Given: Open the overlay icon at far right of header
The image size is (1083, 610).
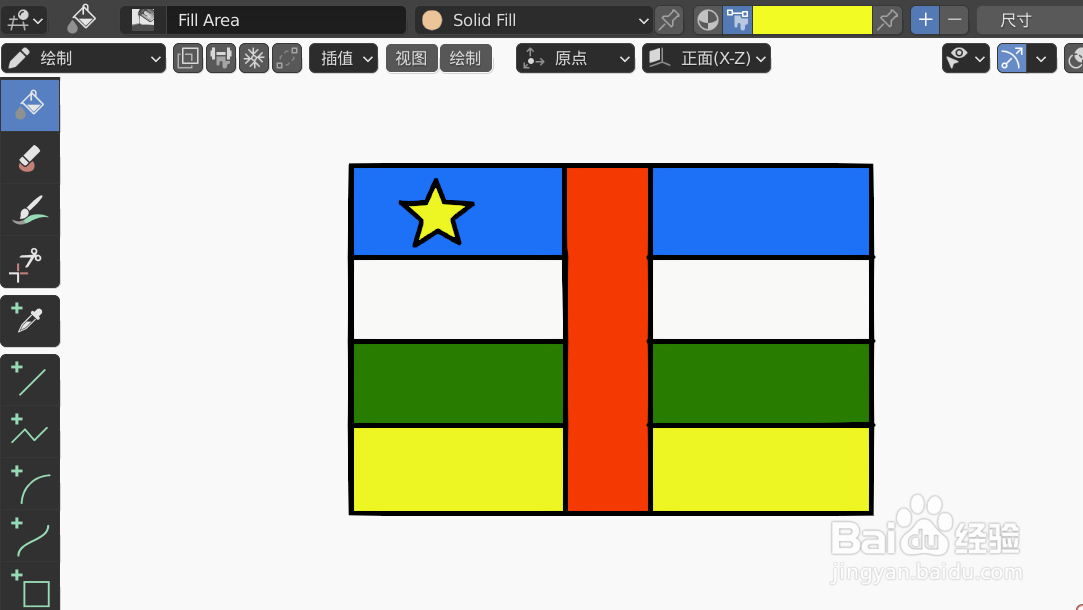Looking at the screenshot, I should pyautogui.click(x=1075, y=59).
